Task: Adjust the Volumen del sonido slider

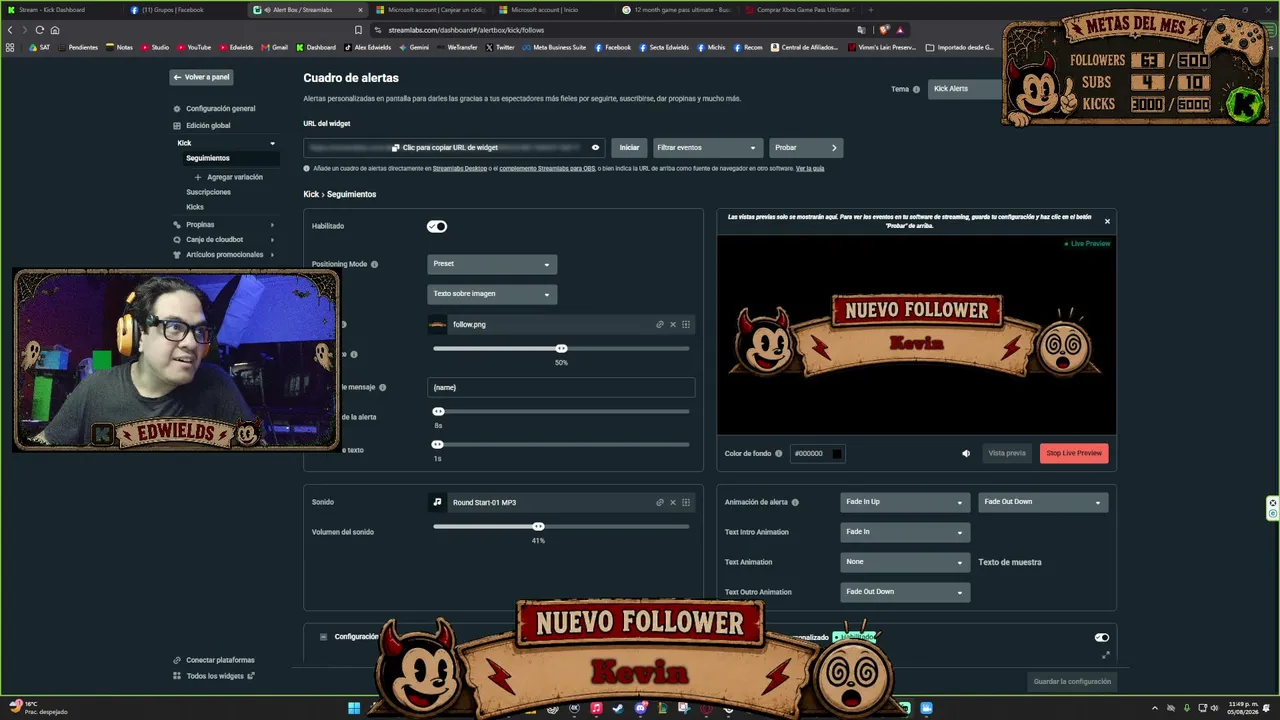Action: [539, 526]
